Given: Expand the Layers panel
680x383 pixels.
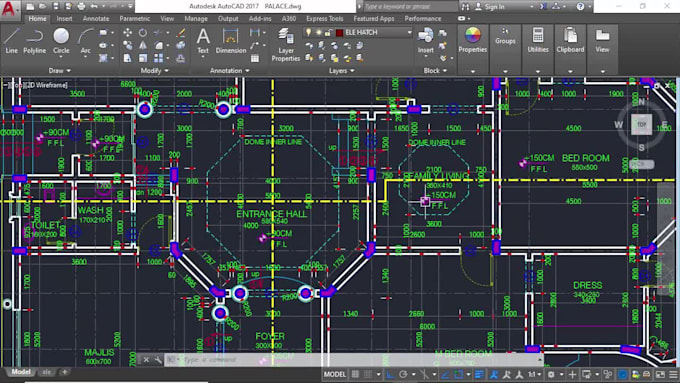Looking at the screenshot, I should [x=342, y=70].
